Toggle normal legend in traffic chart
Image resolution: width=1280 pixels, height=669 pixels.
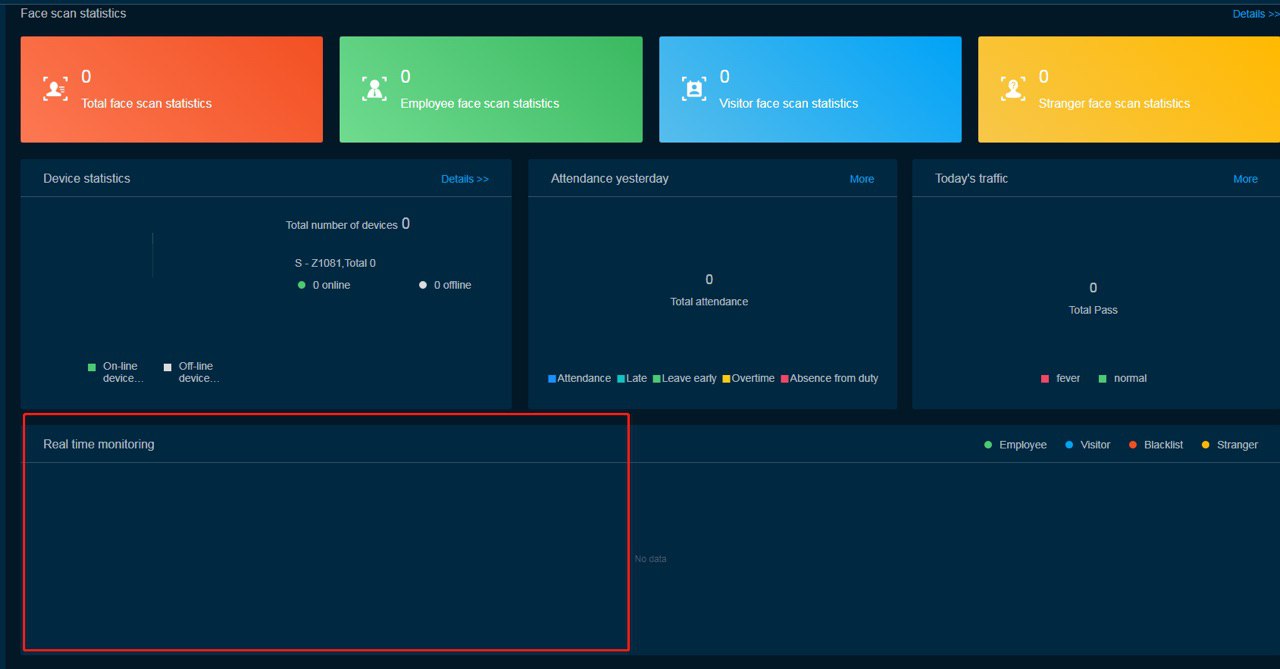[1123, 378]
